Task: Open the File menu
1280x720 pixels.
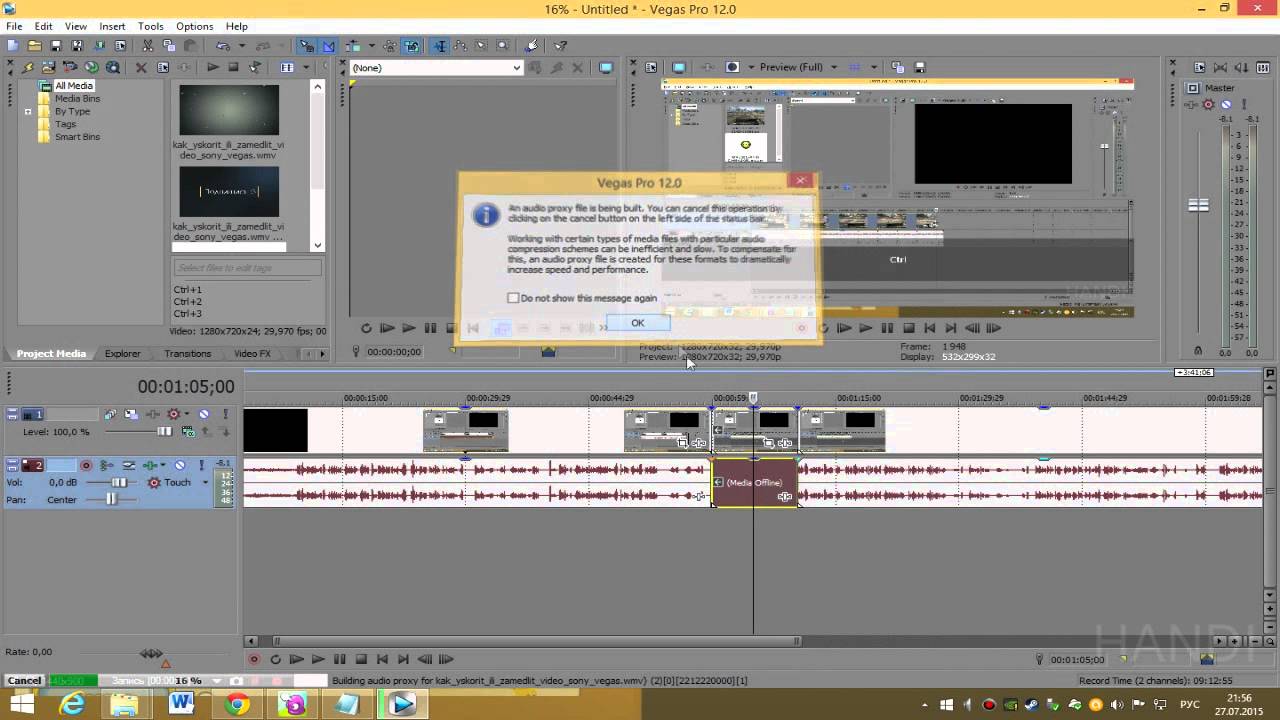Action: click(14, 26)
